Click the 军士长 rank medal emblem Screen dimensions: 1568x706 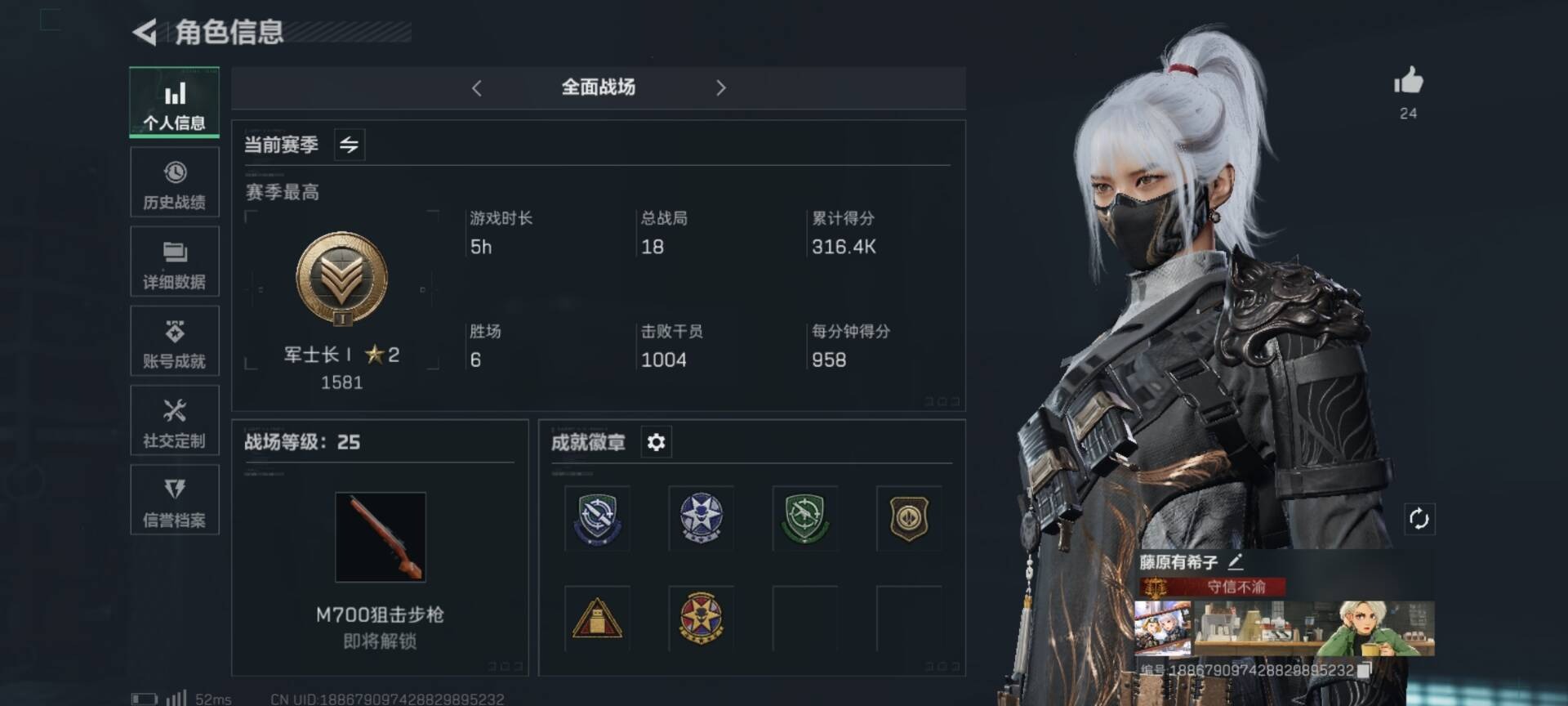pos(341,279)
